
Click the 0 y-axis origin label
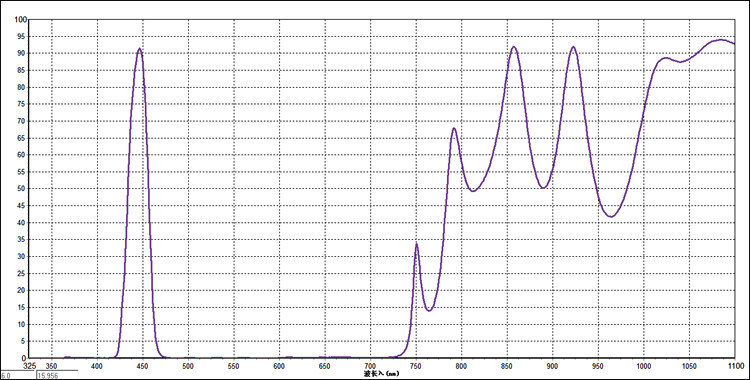pyautogui.click(x=24, y=358)
